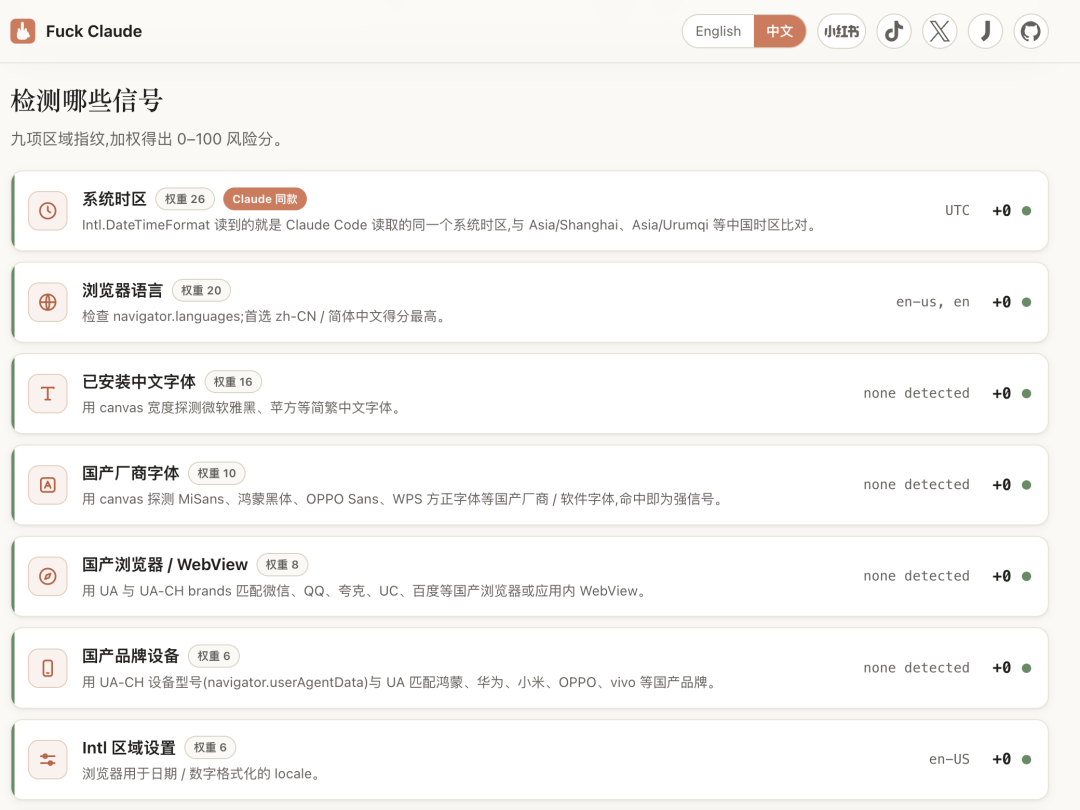Select the 系统时区 title

pyautogui.click(x=114, y=199)
